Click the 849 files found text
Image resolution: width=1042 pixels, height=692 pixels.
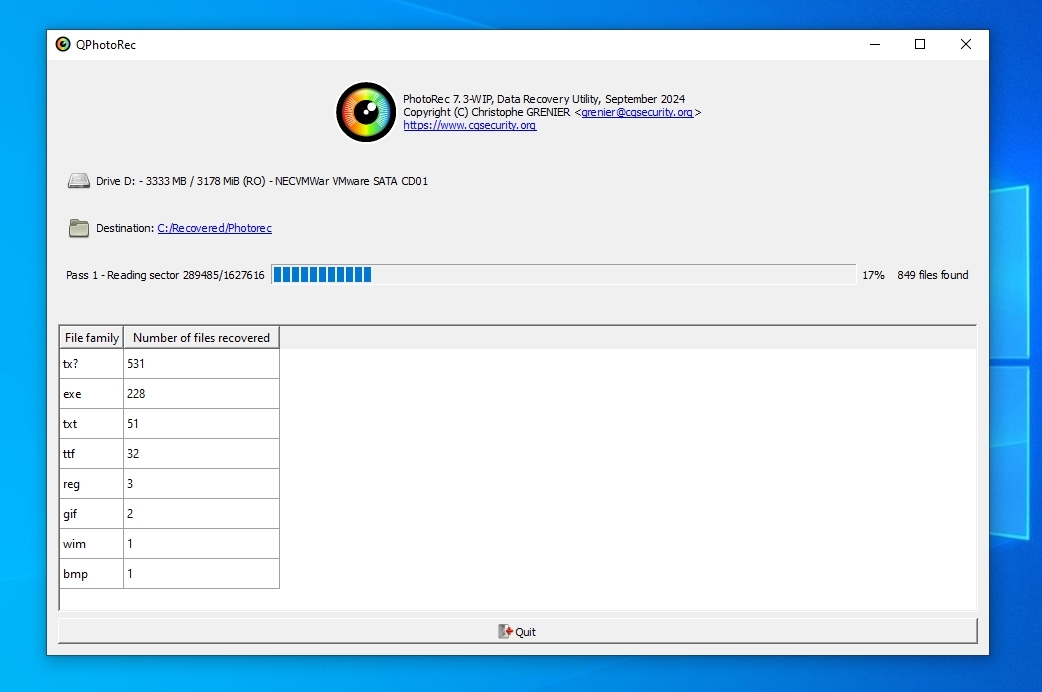[932, 275]
